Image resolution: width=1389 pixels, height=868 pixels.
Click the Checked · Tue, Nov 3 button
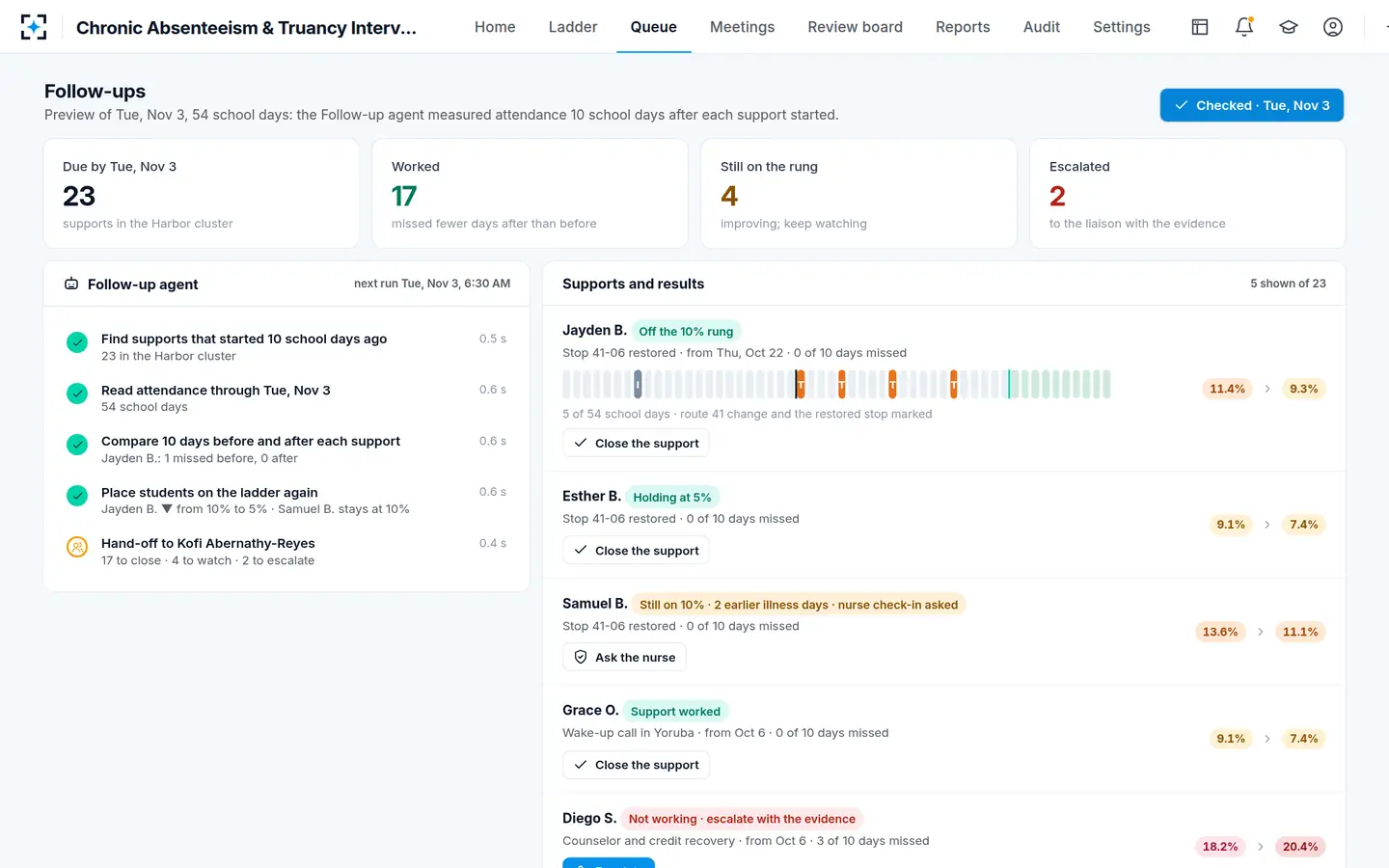pyautogui.click(x=1252, y=105)
